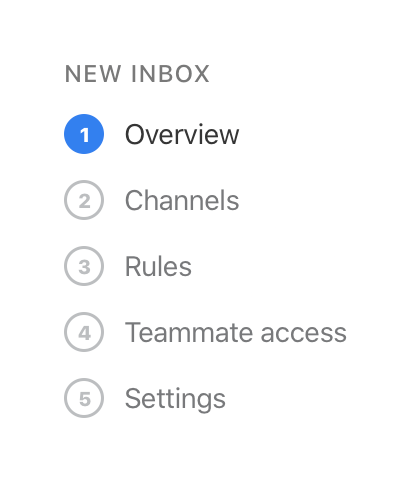Select the step 3 circle icon
The height and width of the screenshot is (482, 411).
coord(84,266)
